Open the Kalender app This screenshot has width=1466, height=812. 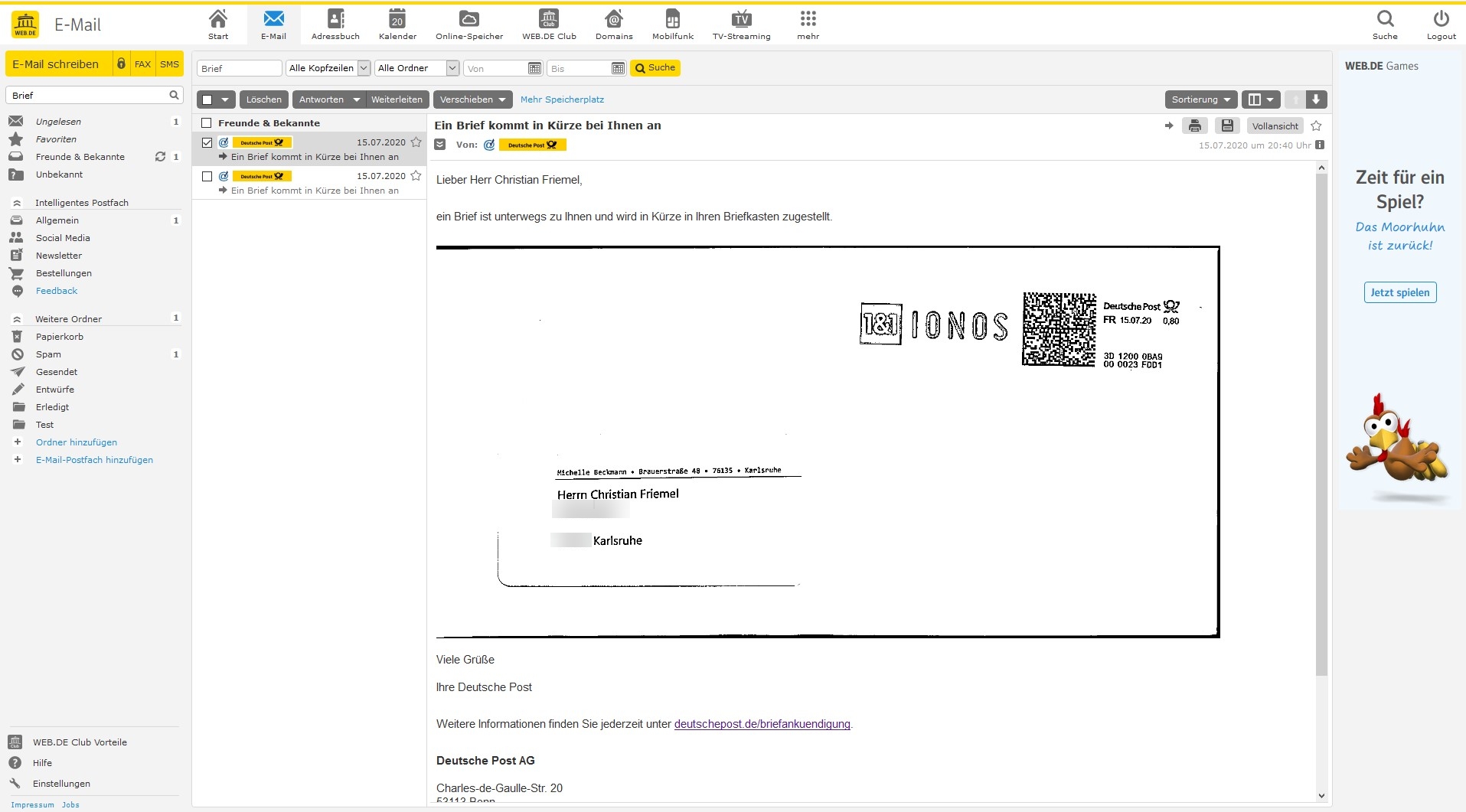click(x=397, y=24)
